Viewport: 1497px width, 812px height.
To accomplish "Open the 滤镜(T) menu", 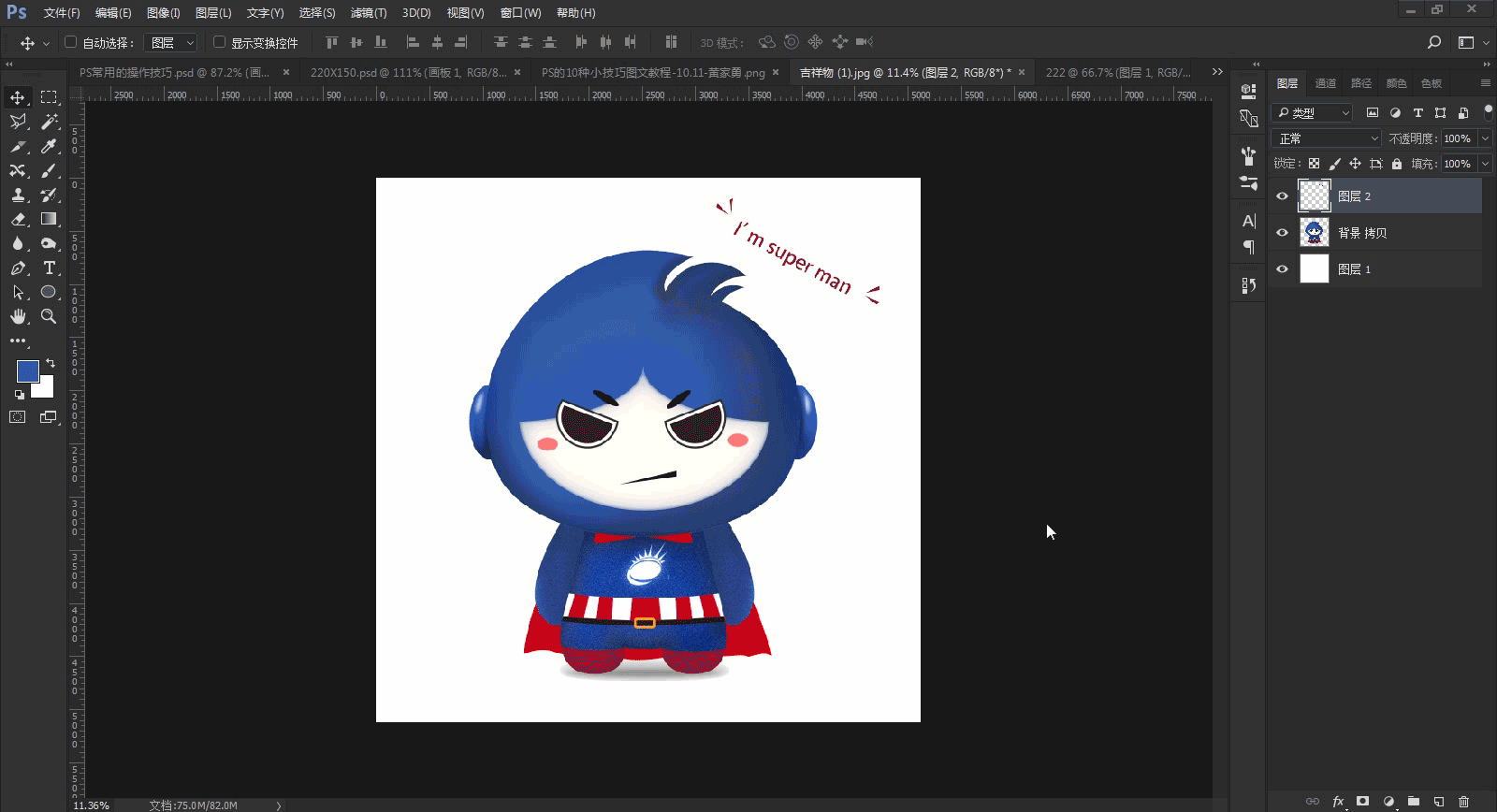I will (368, 13).
